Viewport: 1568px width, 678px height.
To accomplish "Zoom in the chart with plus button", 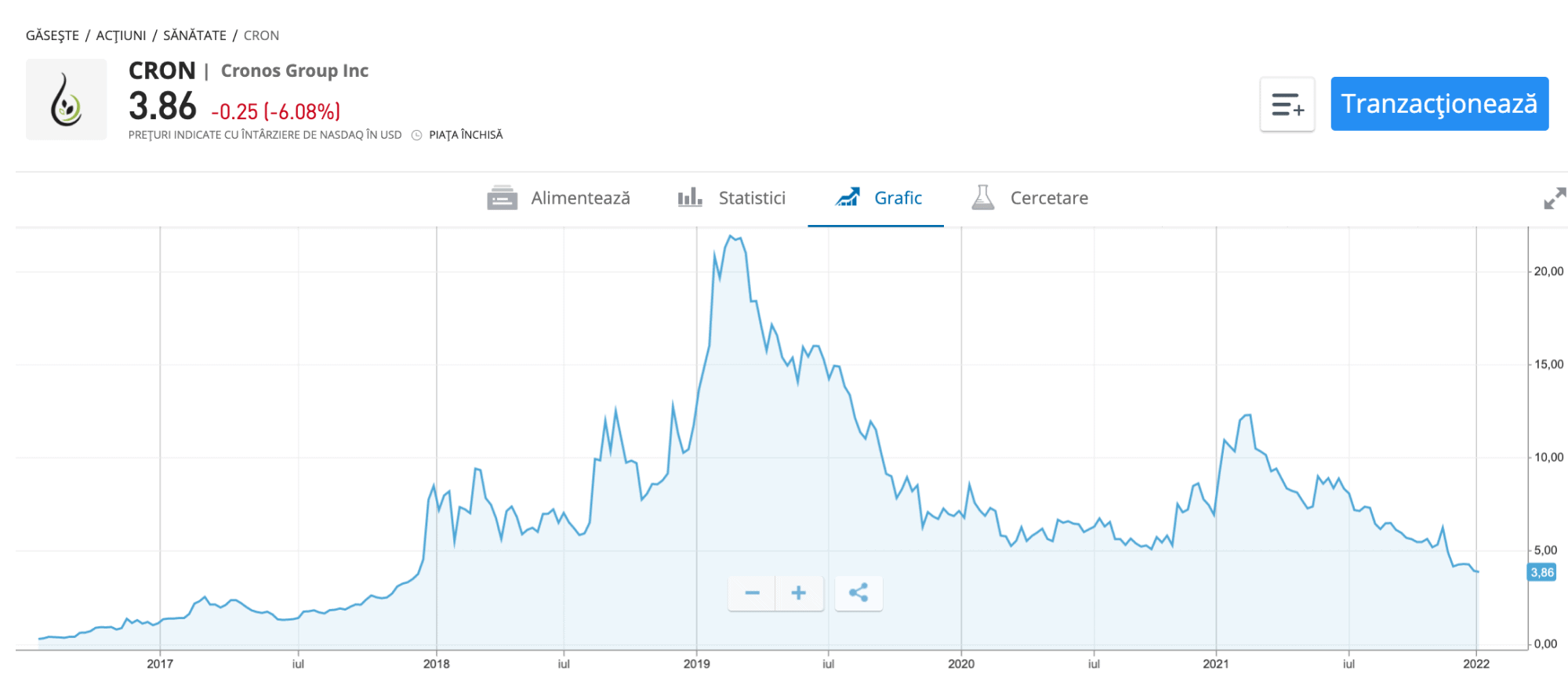I will coord(799,593).
